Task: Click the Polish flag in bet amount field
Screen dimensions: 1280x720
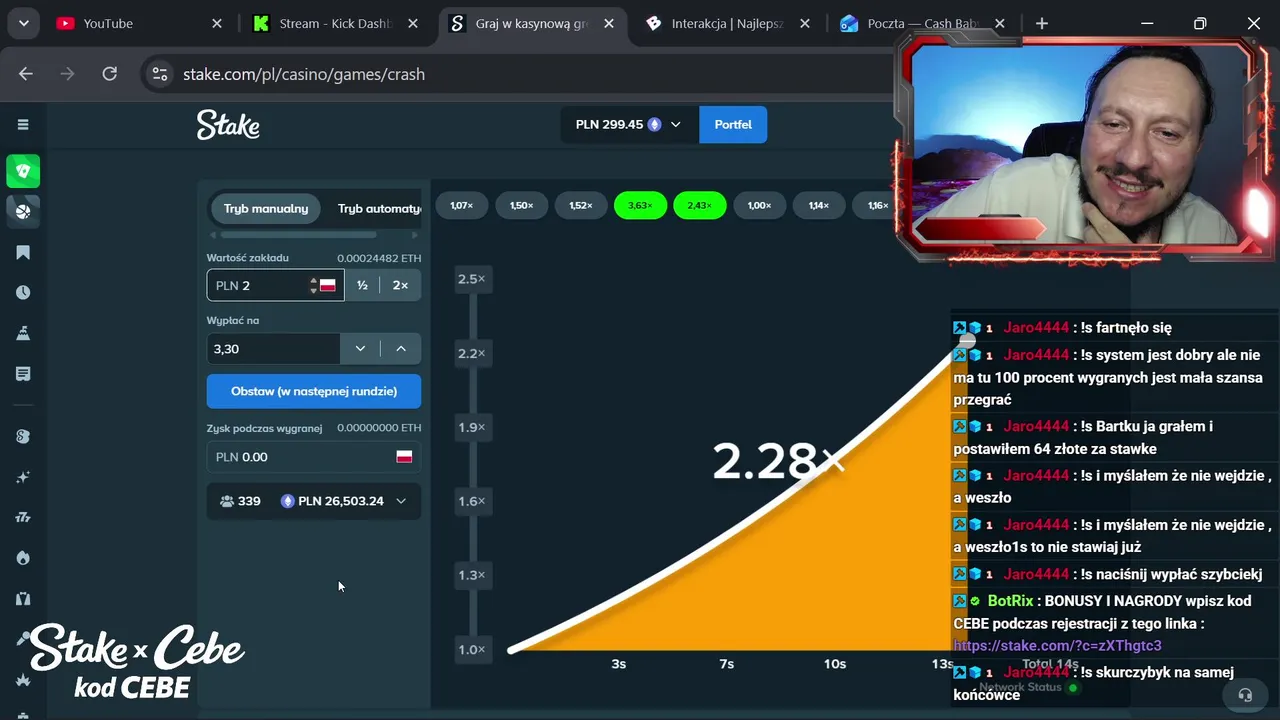Action: click(327, 285)
